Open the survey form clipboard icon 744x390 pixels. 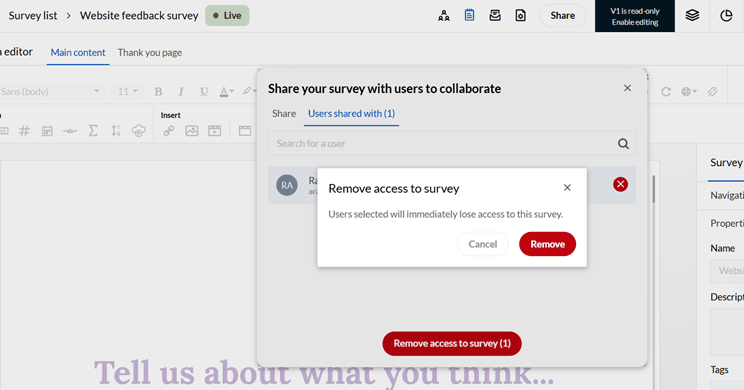pyautogui.click(x=469, y=16)
